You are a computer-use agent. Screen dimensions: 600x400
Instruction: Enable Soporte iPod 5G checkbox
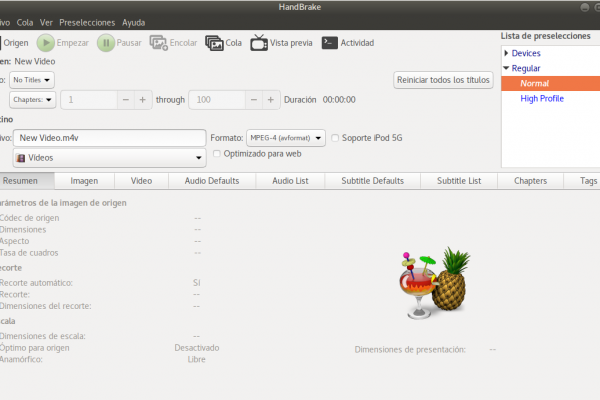click(335, 138)
